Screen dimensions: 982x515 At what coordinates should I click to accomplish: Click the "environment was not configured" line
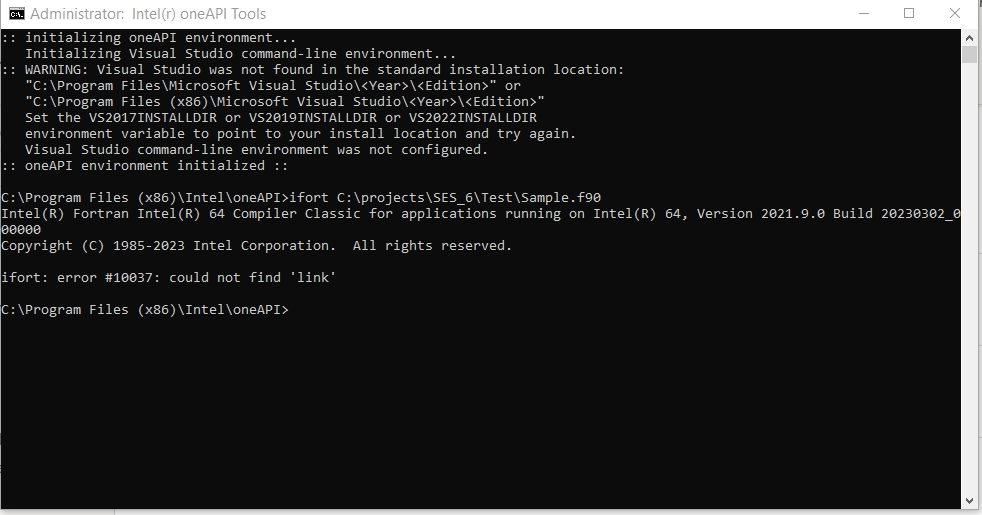click(256, 149)
